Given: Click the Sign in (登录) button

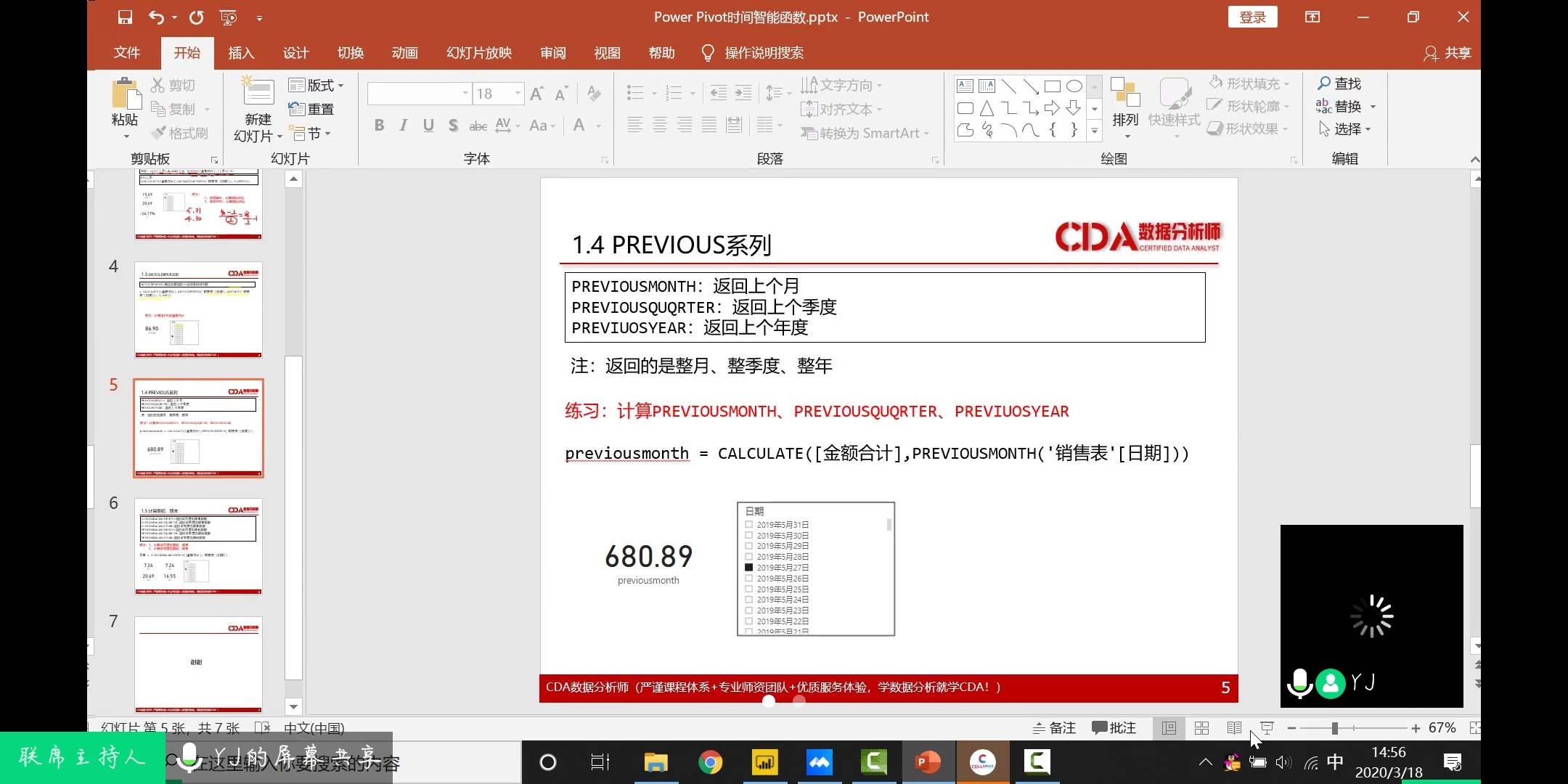Looking at the screenshot, I should click(x=1252, y=17).
